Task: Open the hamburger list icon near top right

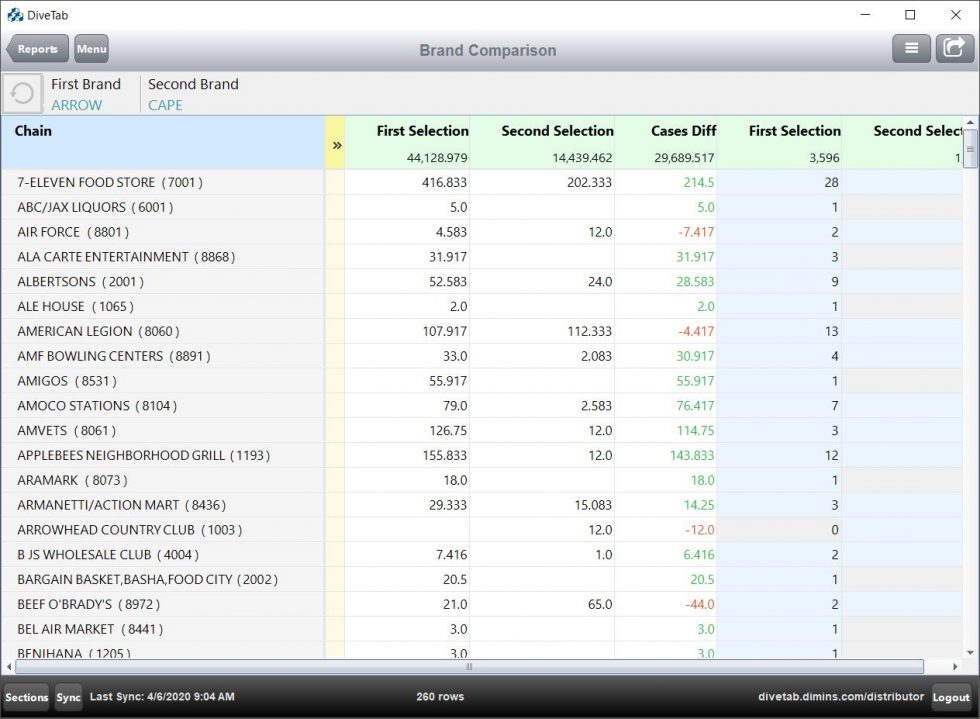Action: pos(911,48)
